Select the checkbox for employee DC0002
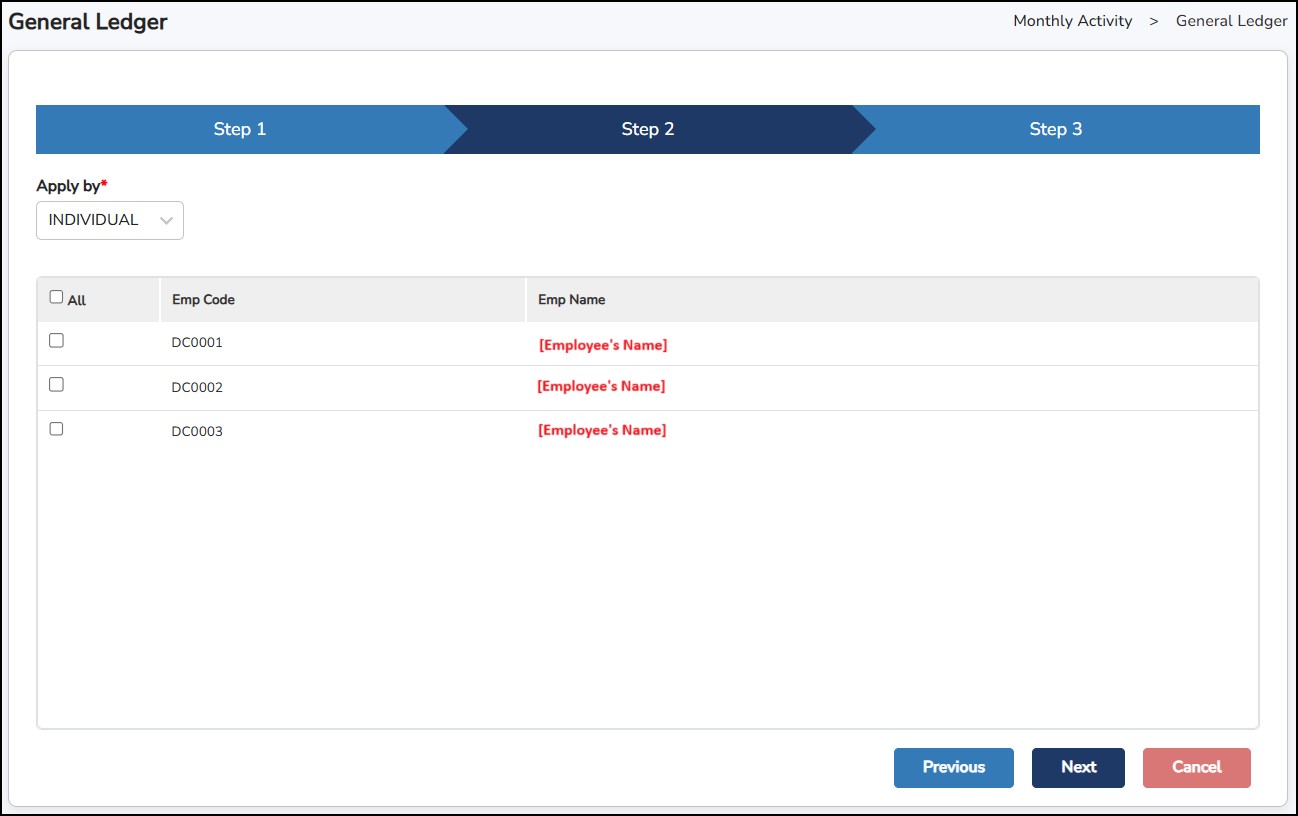This screenshot has height=816, width=1298. 56,385
